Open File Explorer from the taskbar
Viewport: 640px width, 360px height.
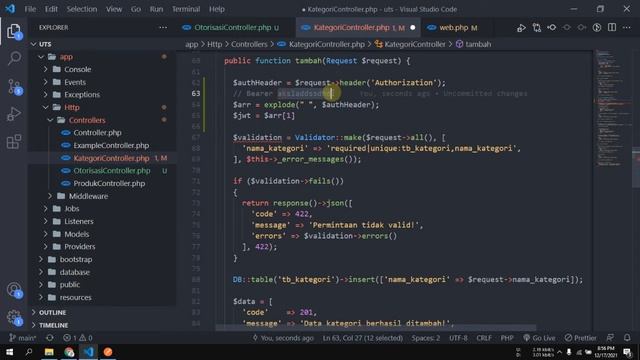click(49, 352)
